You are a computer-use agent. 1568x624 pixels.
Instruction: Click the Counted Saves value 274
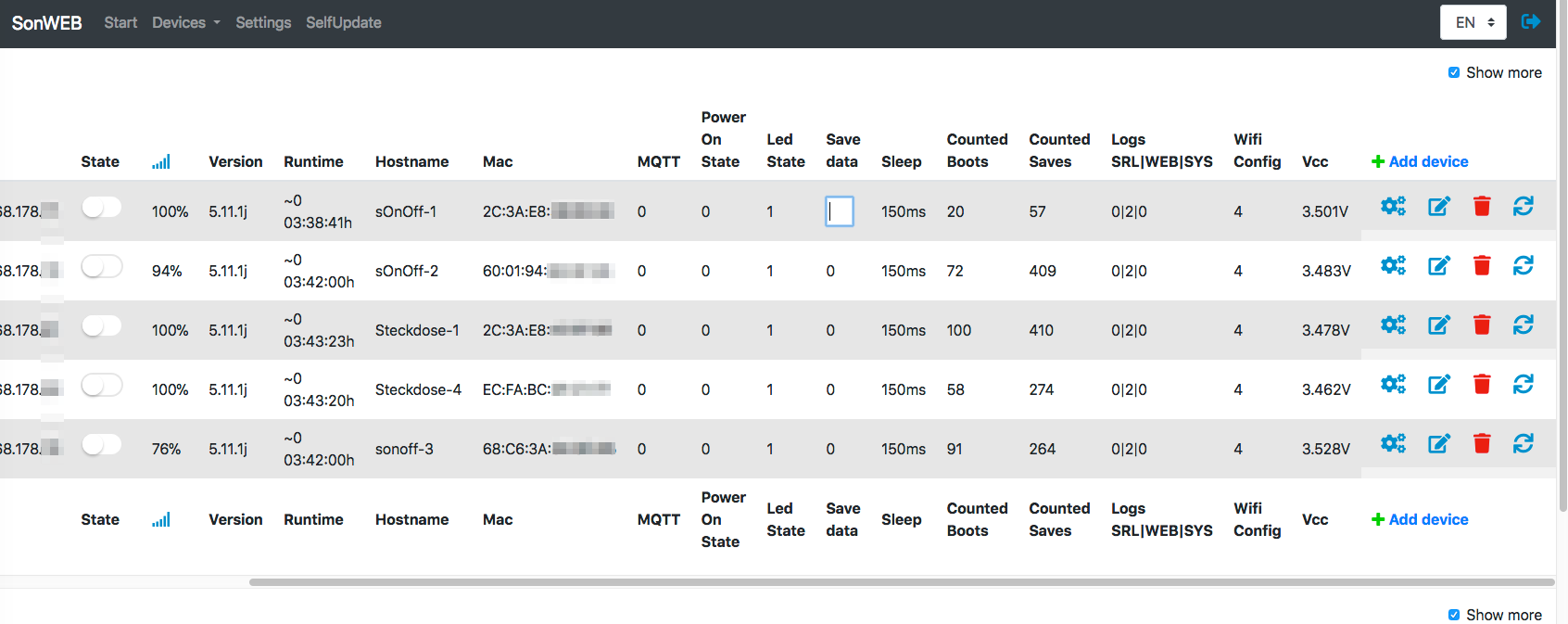1042,389
